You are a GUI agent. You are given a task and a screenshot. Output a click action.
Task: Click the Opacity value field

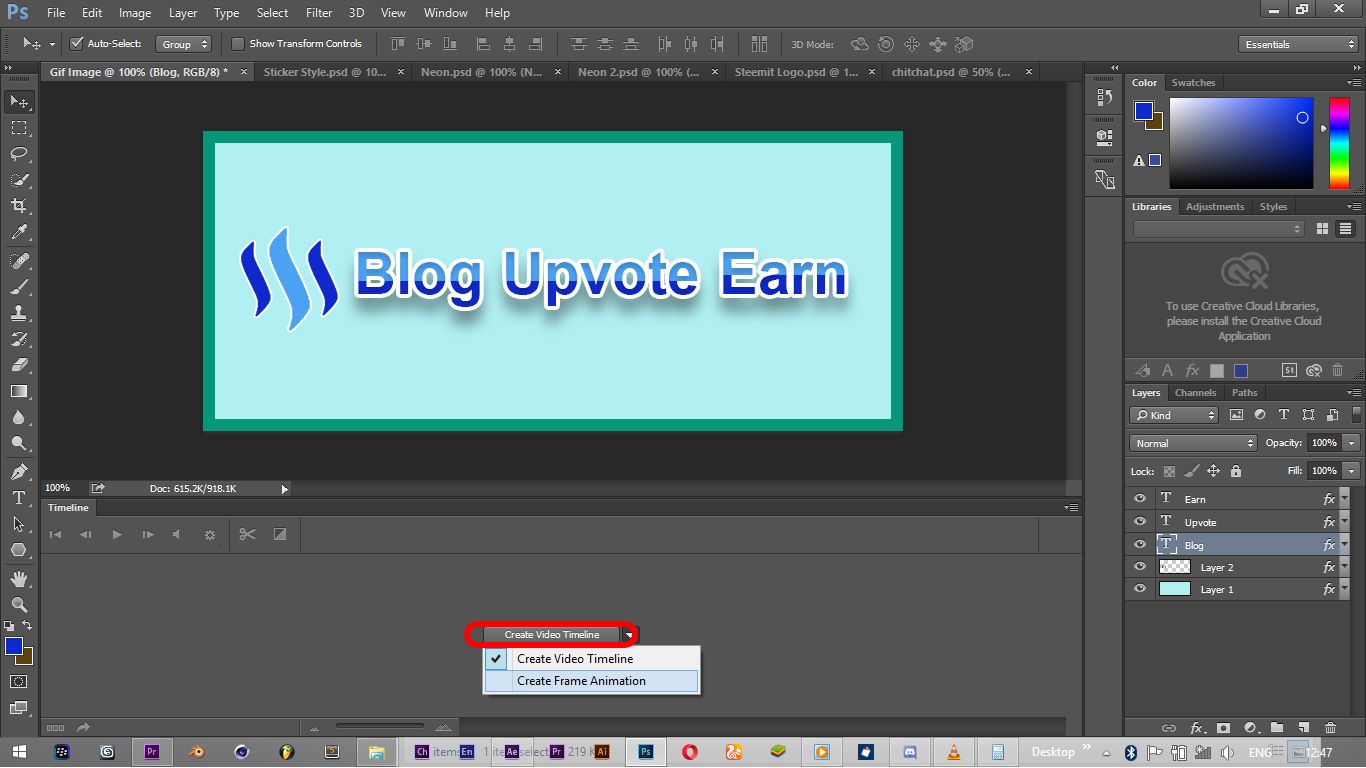tap(1324, 443)
